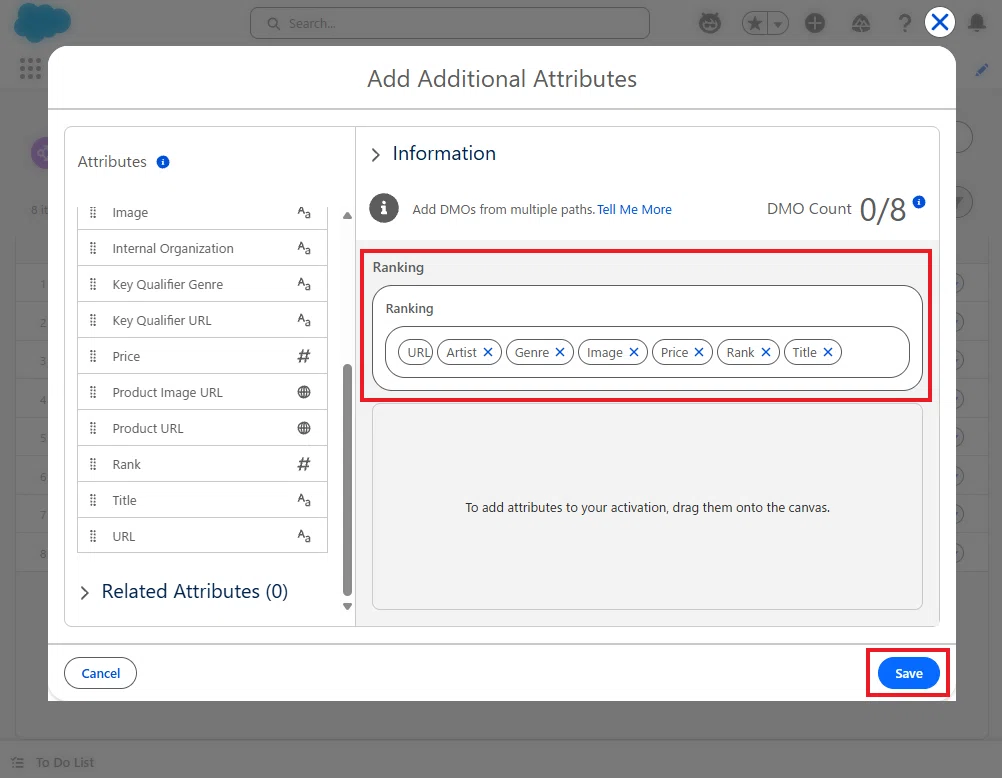The image size is (1002, 778).
Task: Click the Cancel button
Action: (x=100, y=673)
